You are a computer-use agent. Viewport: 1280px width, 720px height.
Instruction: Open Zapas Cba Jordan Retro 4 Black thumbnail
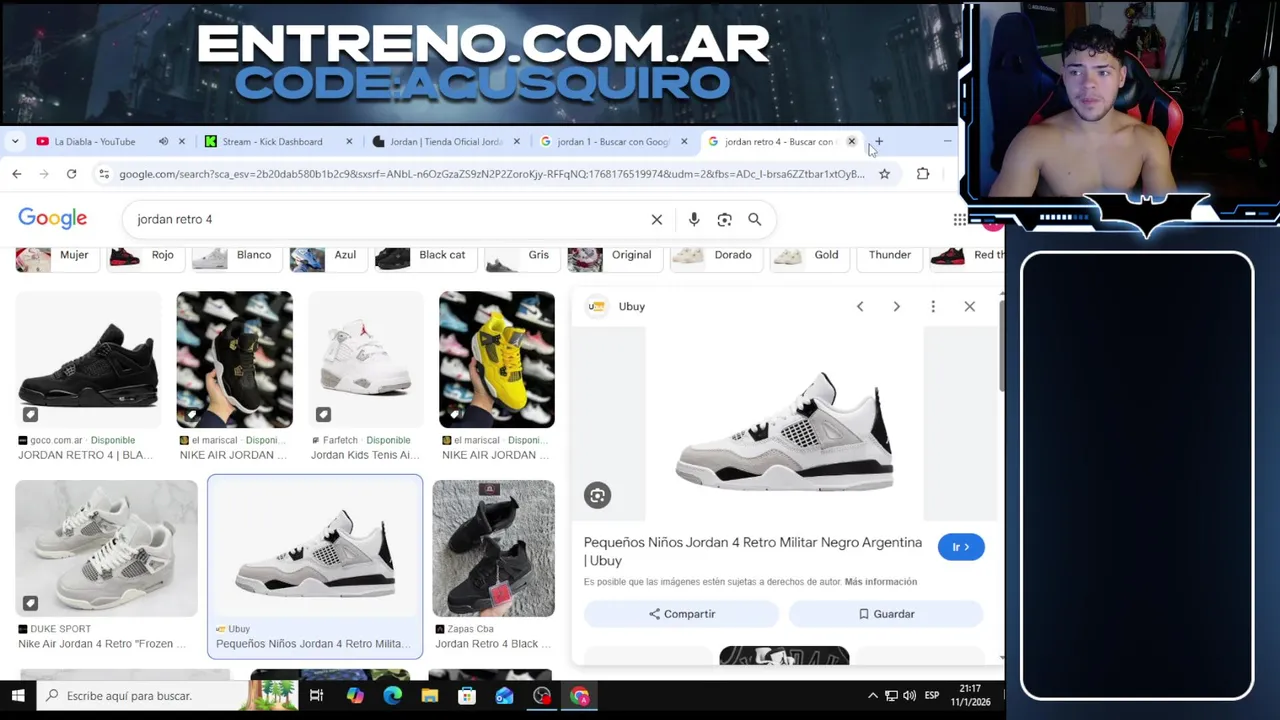494,548
